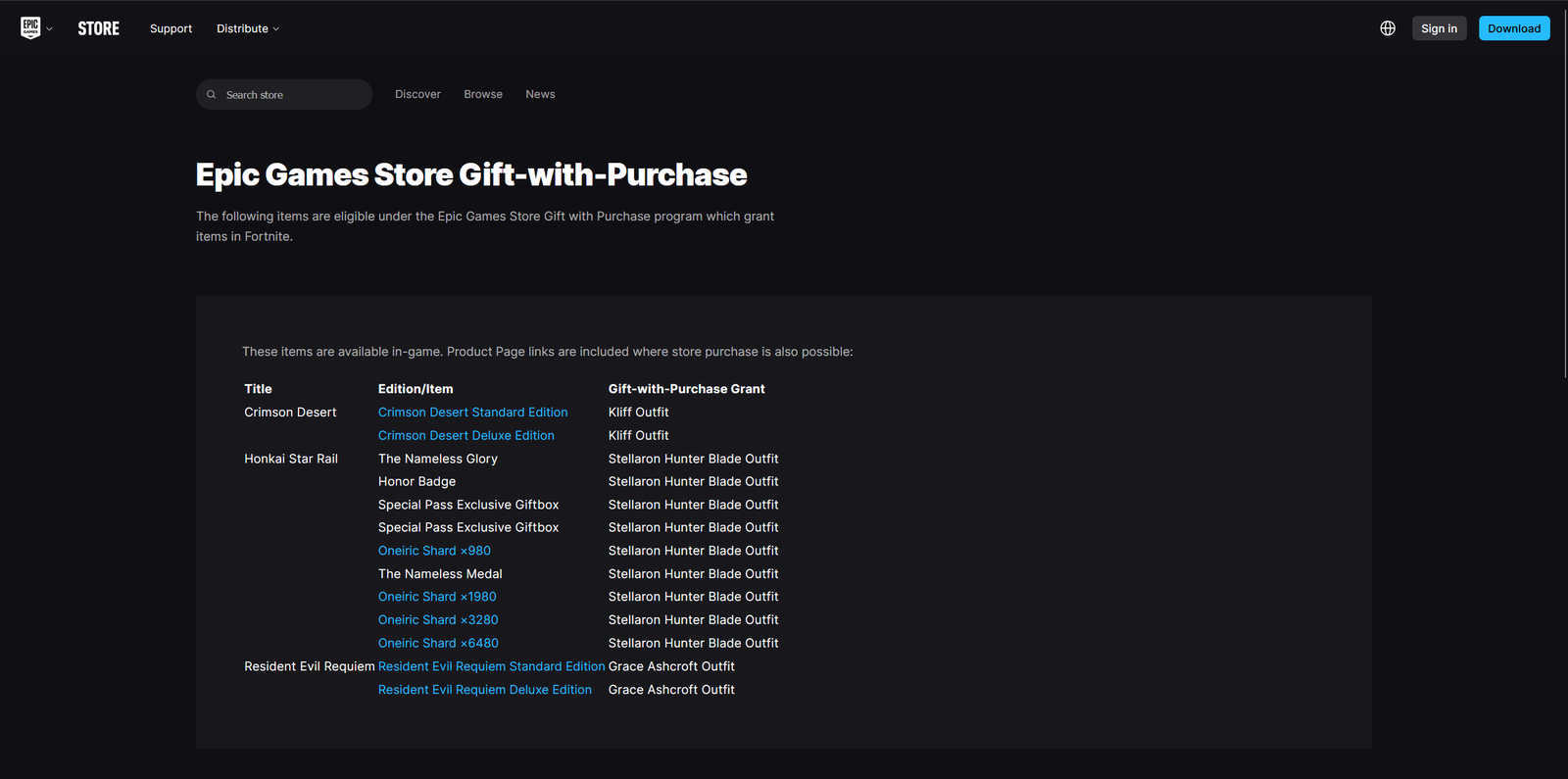
Task: Open the language globe menu
Action: click(1388, 28)
